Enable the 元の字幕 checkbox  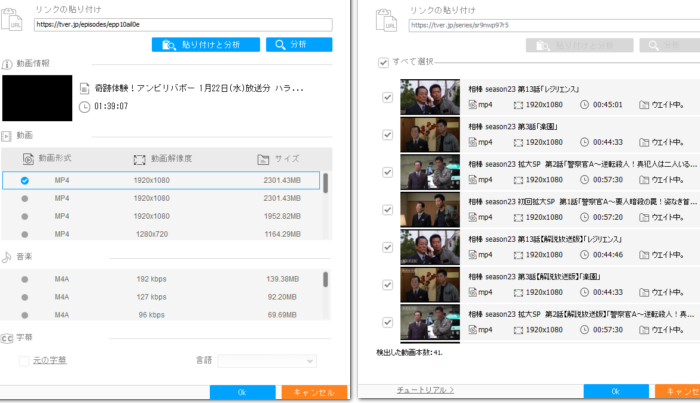25,360
